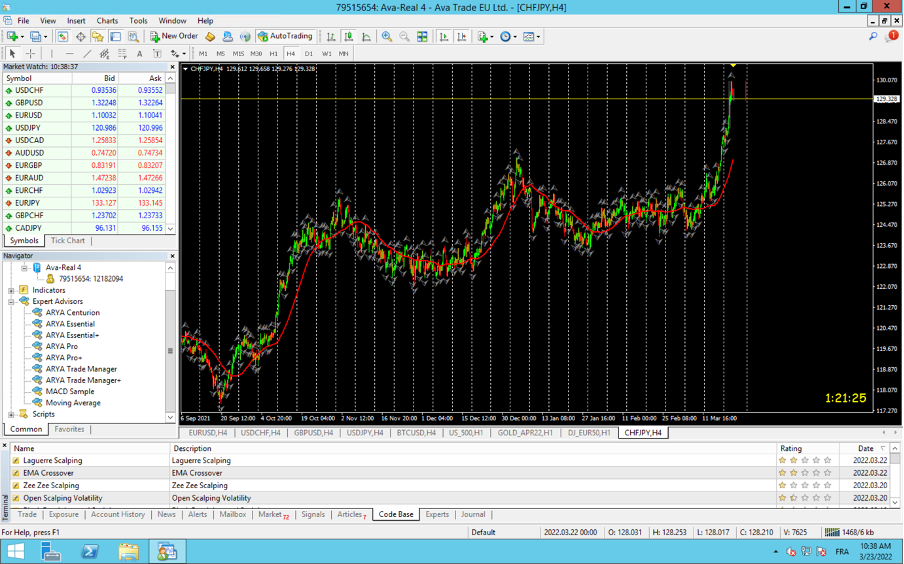Image resolution: width=904 pixels, height=564 pixels.
Task: Toggle the Navigator panel icon
Action: click(x=98, y=36)
